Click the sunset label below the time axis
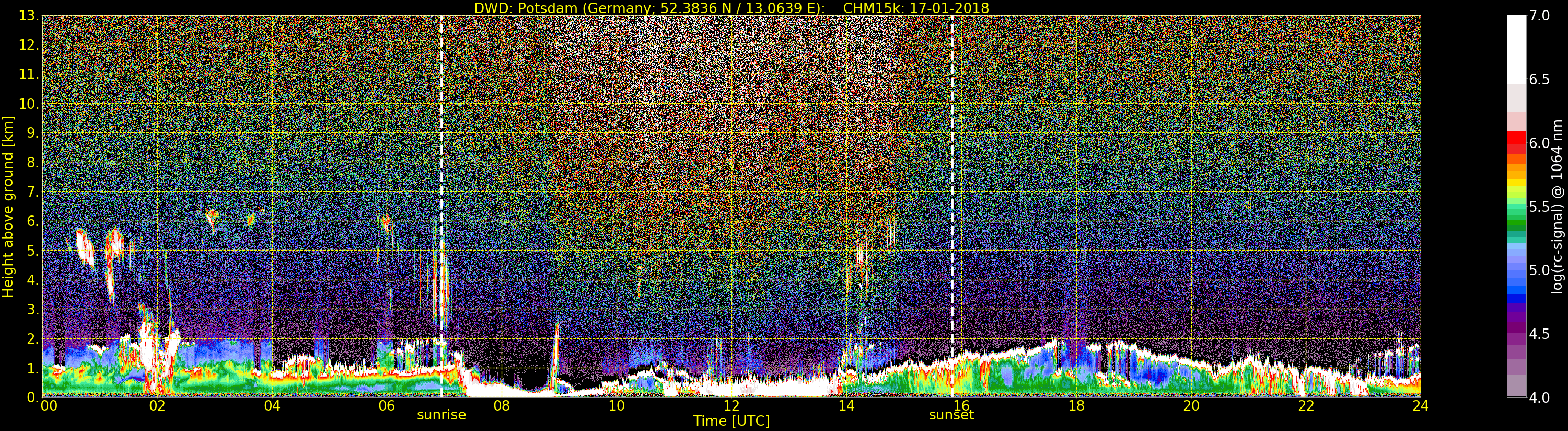Image resolution: width=1568 pixels, height=431 pixels. click(x=951, y=415)
